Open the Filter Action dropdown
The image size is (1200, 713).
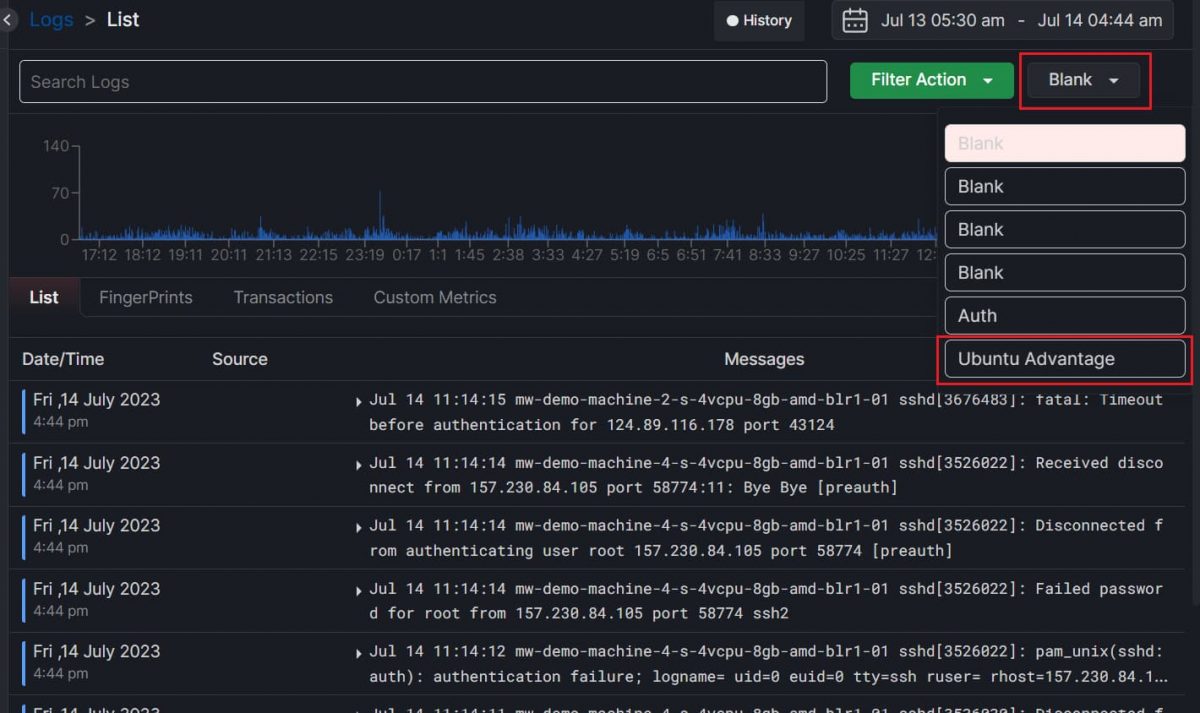(x=931, y=80)
